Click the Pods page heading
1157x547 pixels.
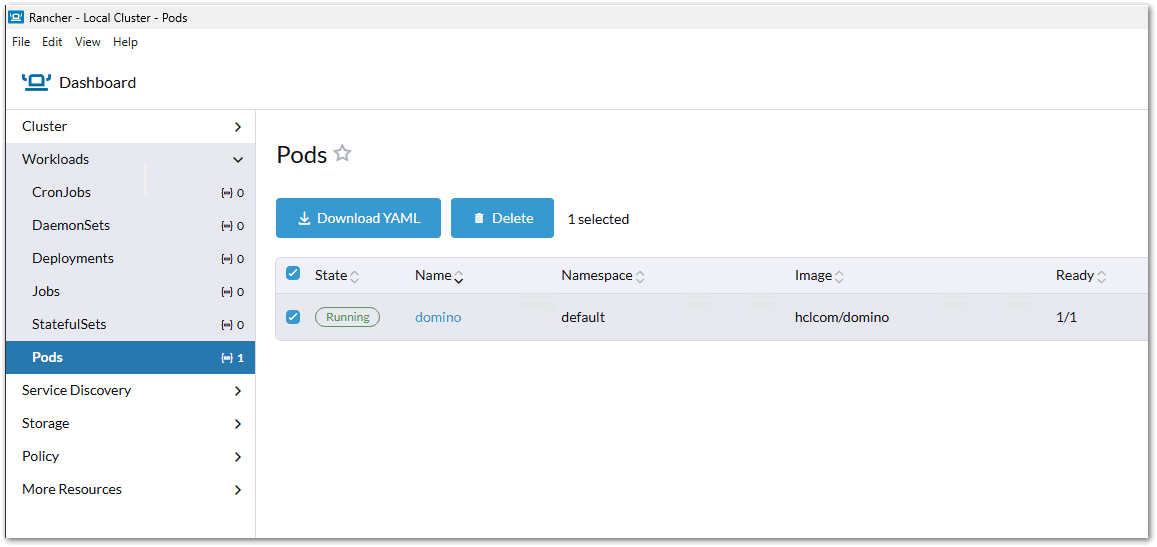click(302, 155)
